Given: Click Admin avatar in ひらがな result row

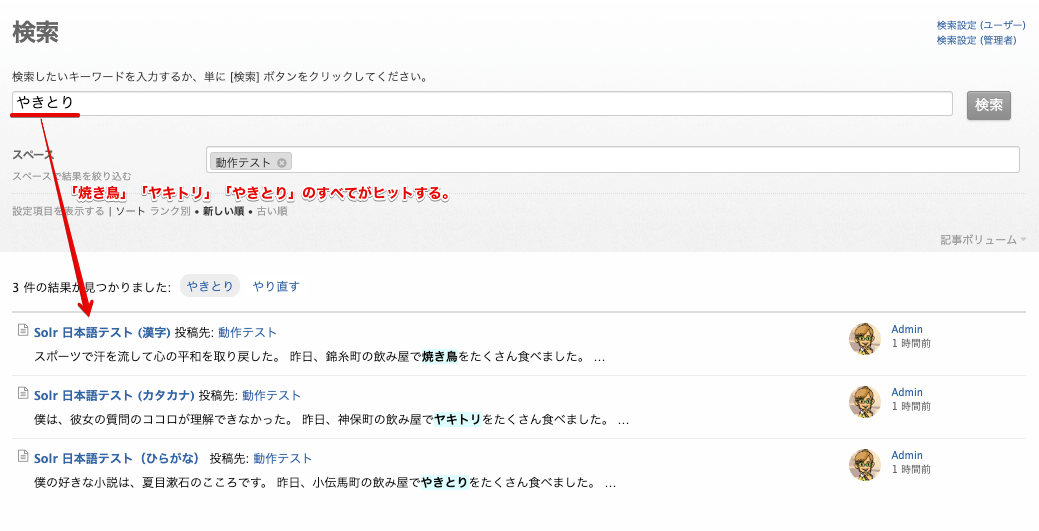Looking at the screenshot, I should (x=865, y=465).
